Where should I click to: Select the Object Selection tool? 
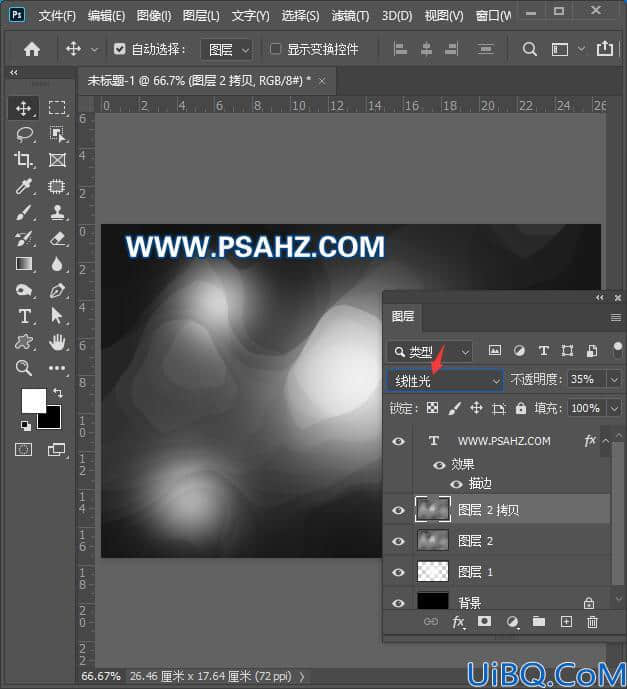coord(57,134)
